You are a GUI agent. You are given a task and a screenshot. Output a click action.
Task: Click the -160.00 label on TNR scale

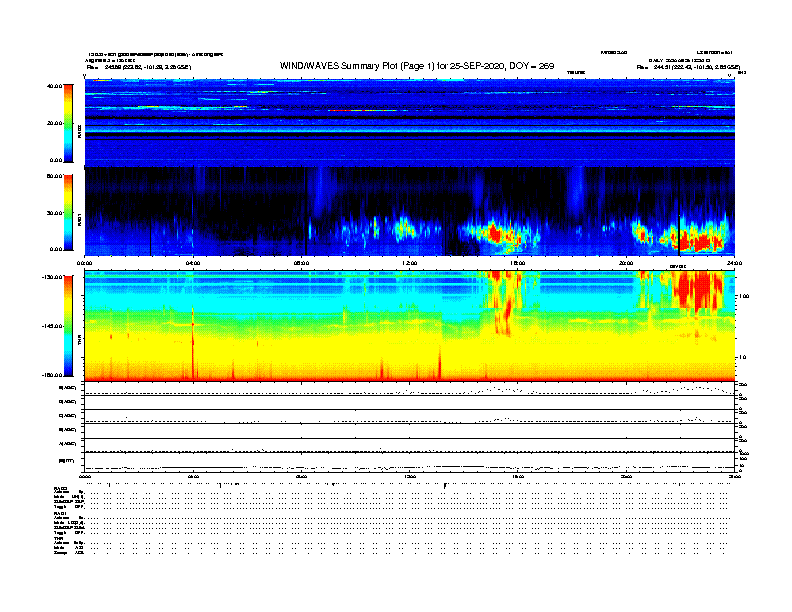click(53, 375)
